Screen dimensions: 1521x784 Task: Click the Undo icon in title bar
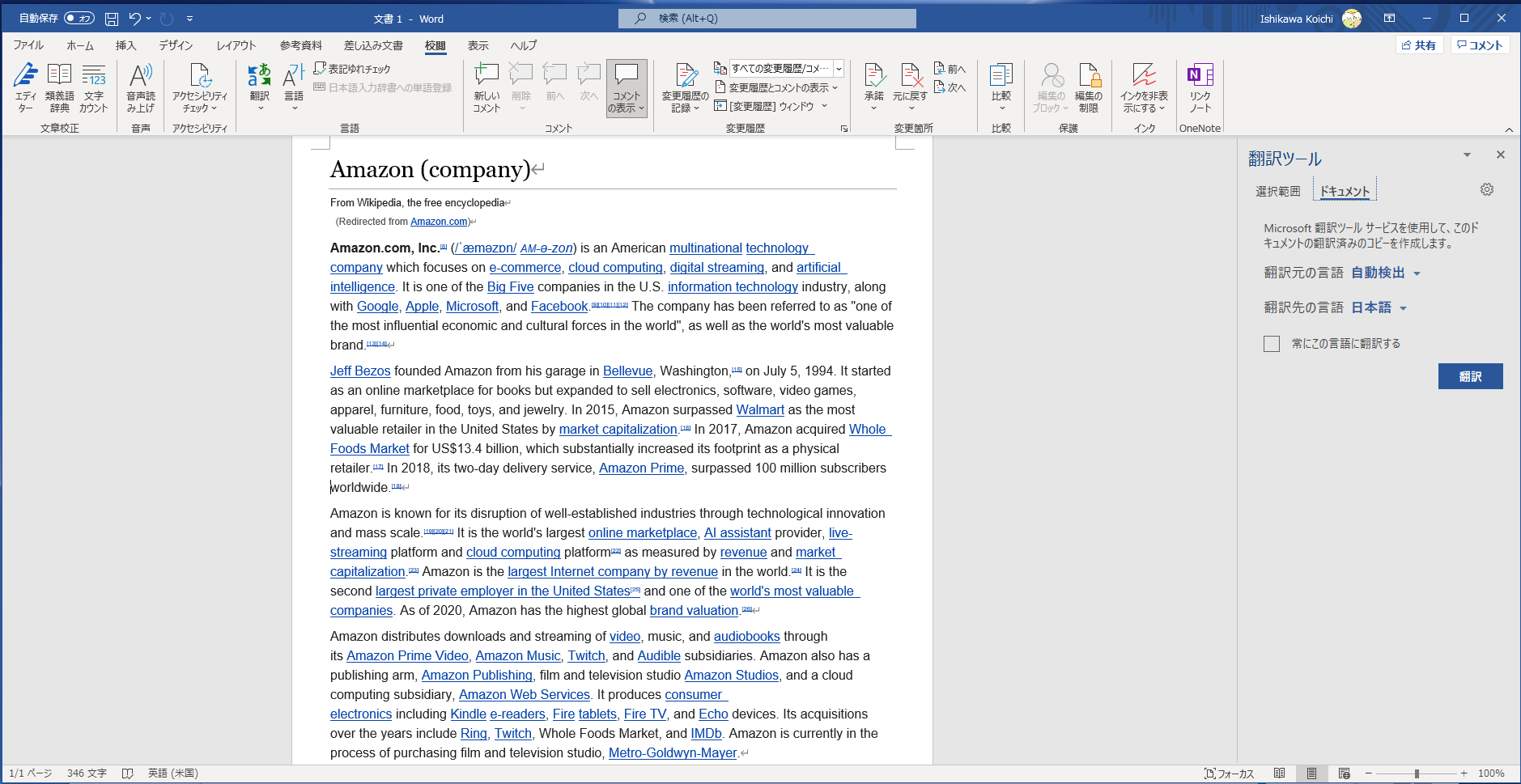[134, 19]
